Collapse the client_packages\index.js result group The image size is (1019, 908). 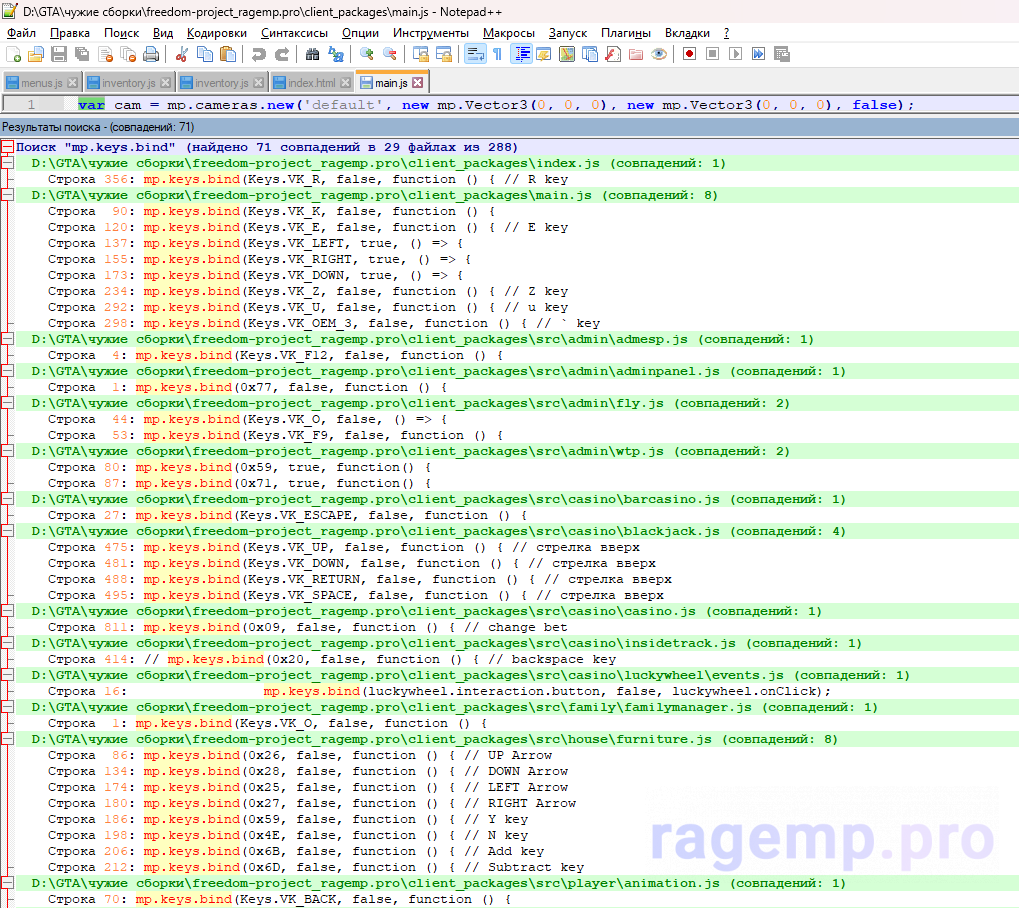point(7,163)
